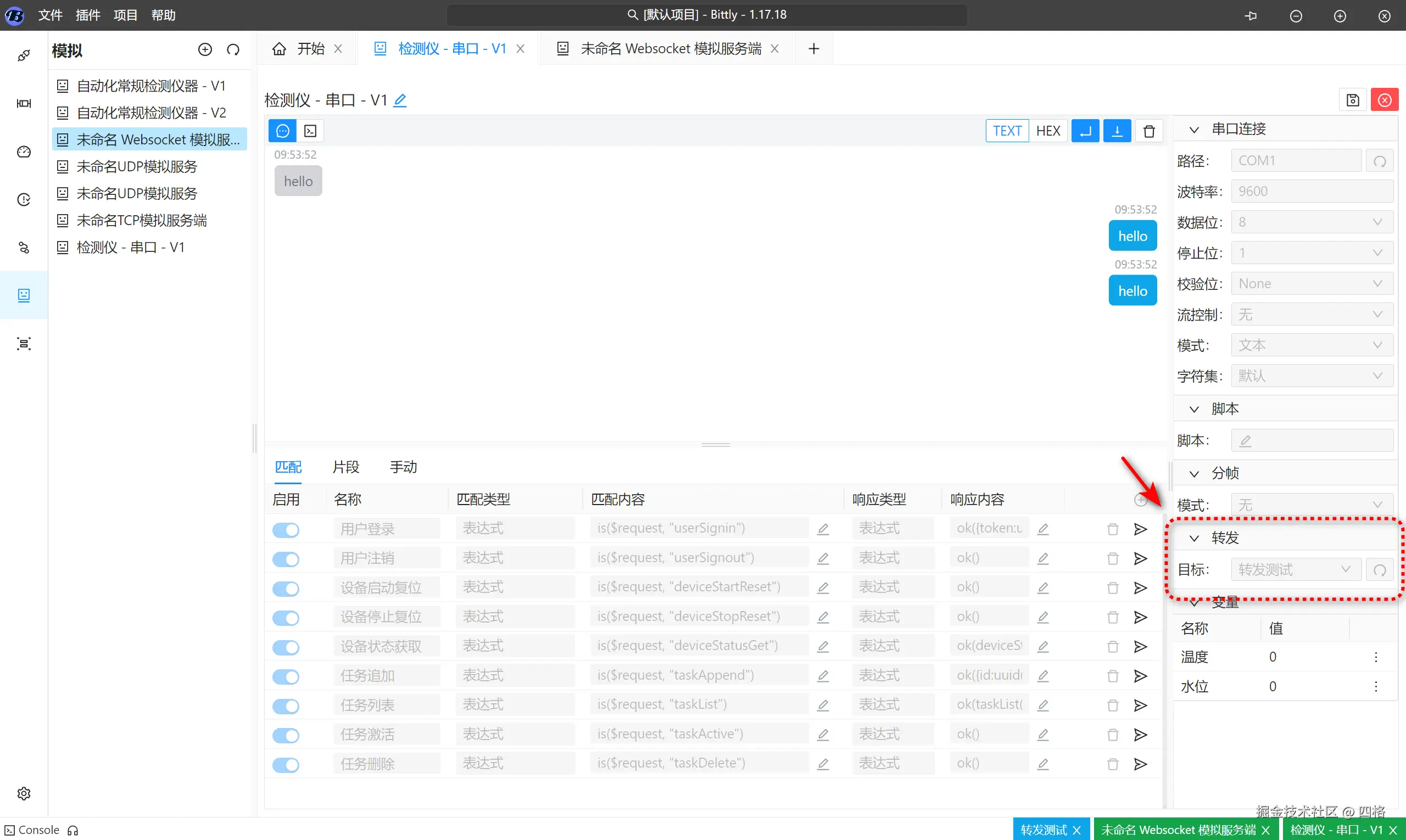Collapse the 串口连接 section

click(1193, 130)
